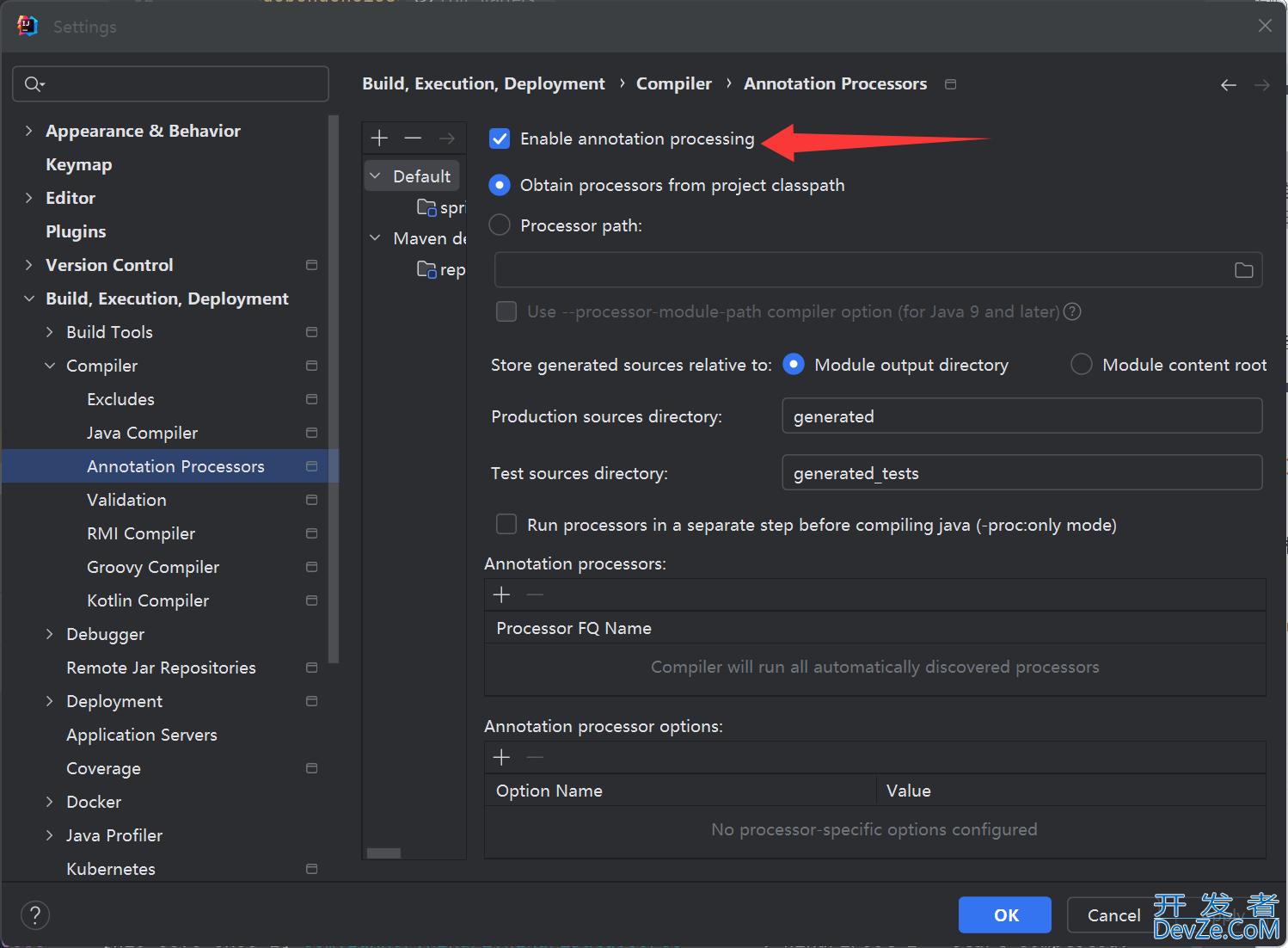Click project icon next to Validation
The height and width of the screenshot is (948, 1288).
click(311, 500)
